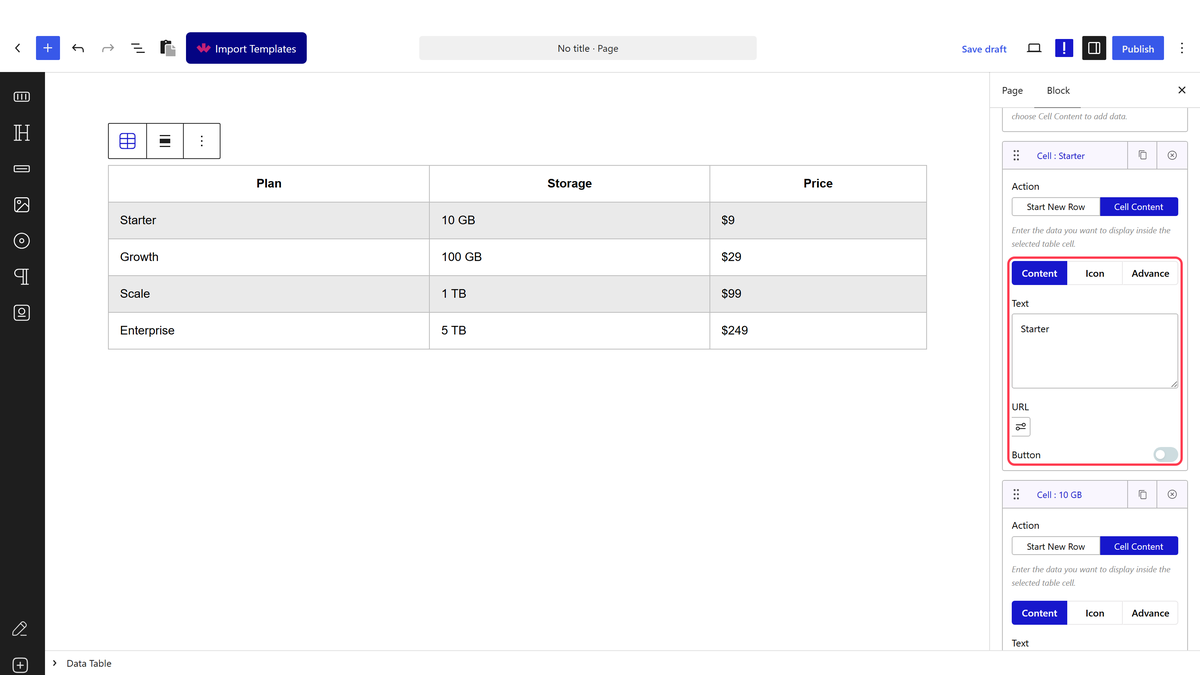Viewport: 1200px width, 675px height.
Task: Select the Heading block icon in left sidebar
Action: (22, 133)
